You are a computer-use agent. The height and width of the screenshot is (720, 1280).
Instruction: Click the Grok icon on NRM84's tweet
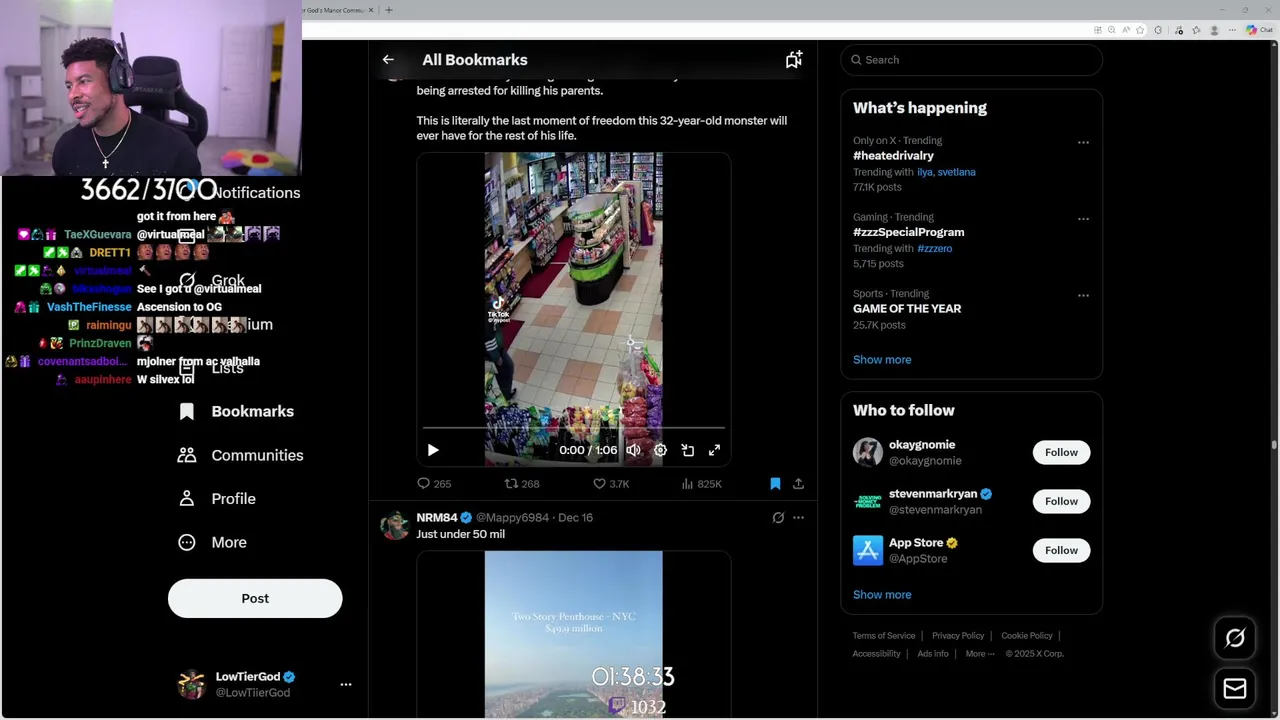(x=778, y=517)
